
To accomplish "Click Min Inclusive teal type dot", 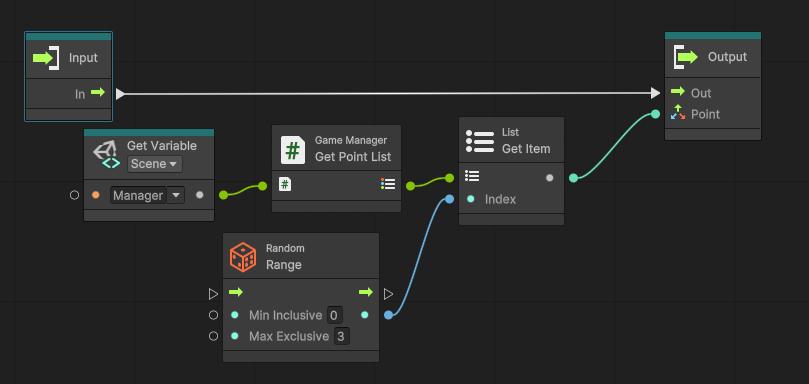I will tap(235, 315).
